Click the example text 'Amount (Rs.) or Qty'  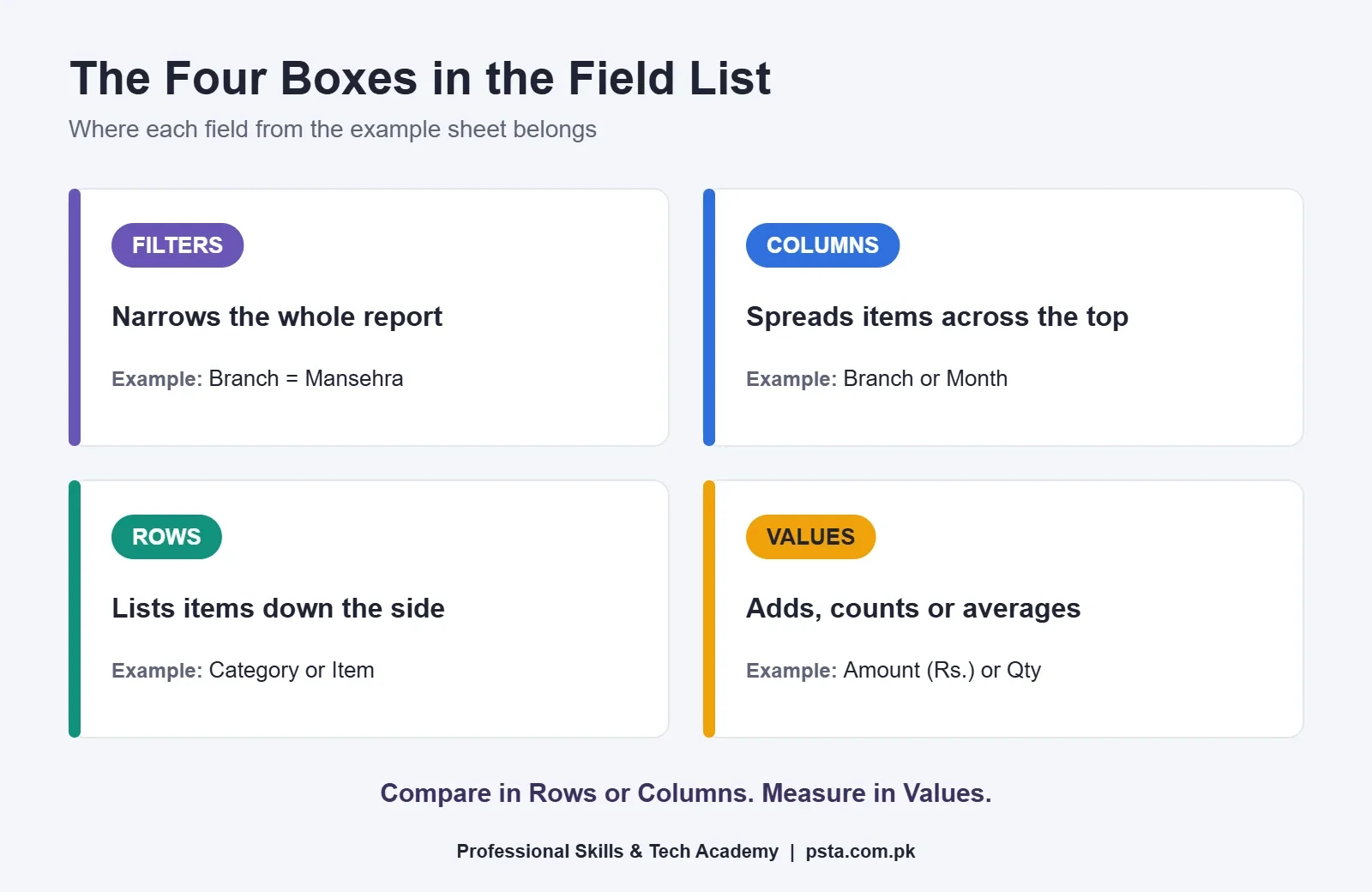[x=942, y=670]
